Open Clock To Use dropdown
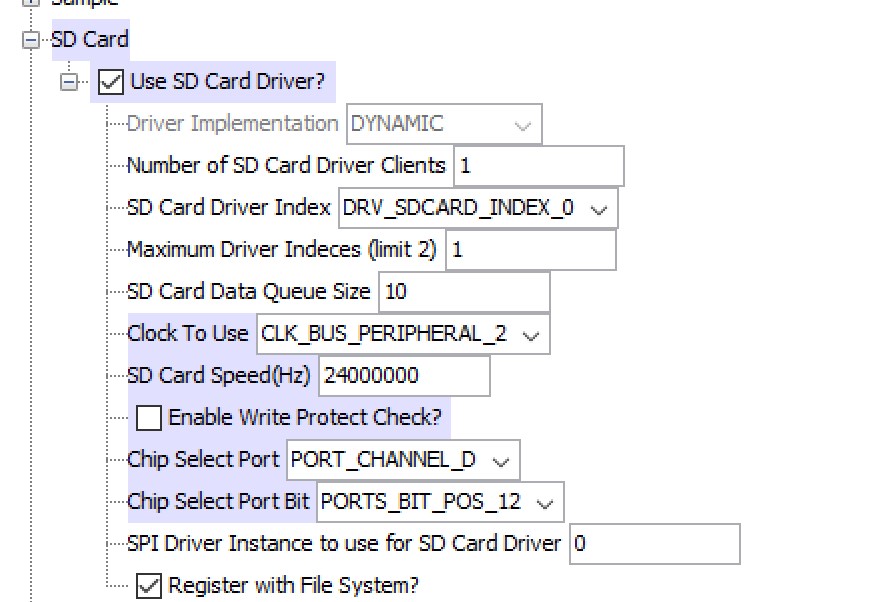Image resolution: width=872 pixels, height=602 pixels. pyautogui.click(x=403, y=334)
